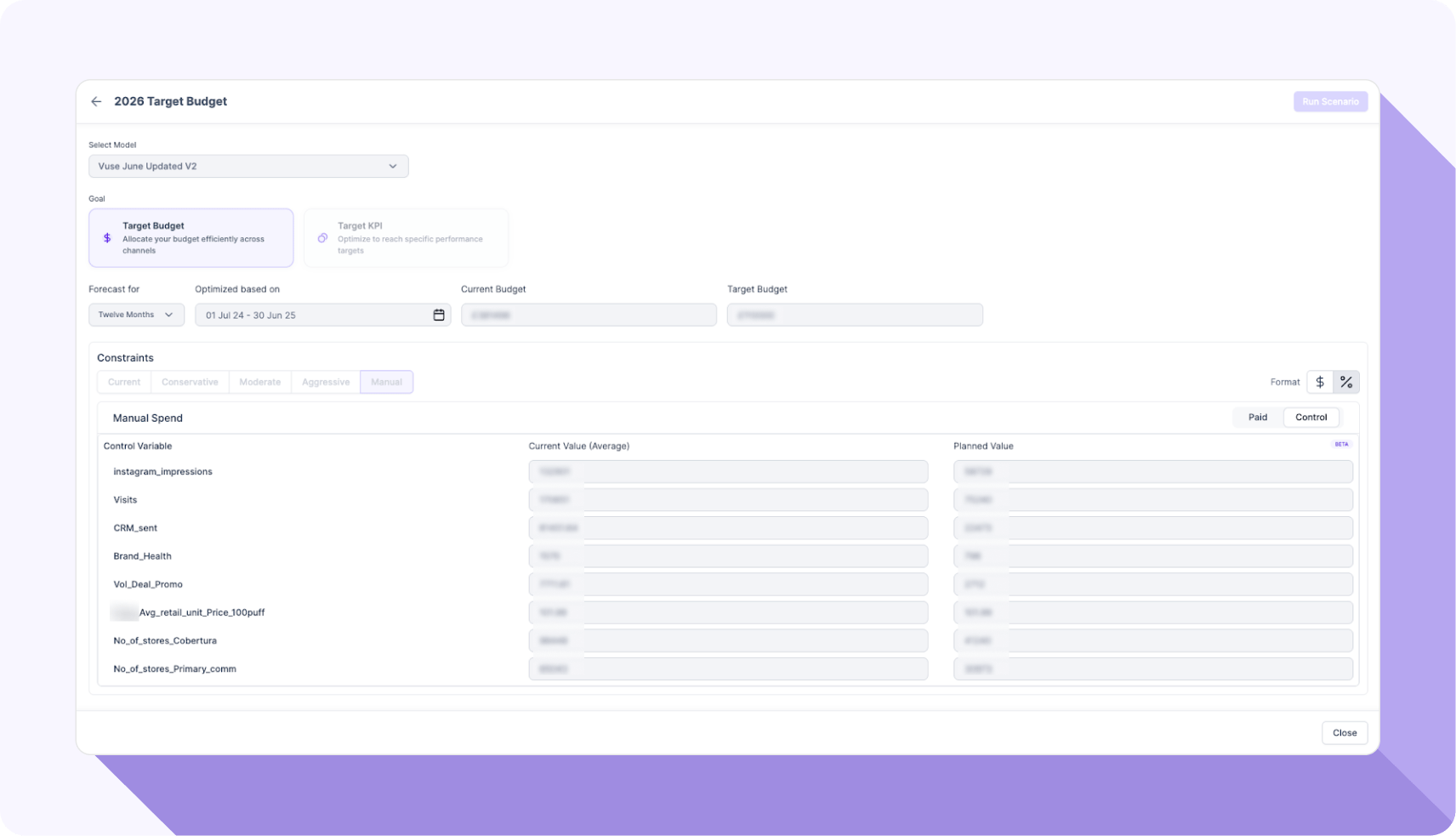Click Planned Value field for No_of_stores_Cobertura

coord(1153,640)
